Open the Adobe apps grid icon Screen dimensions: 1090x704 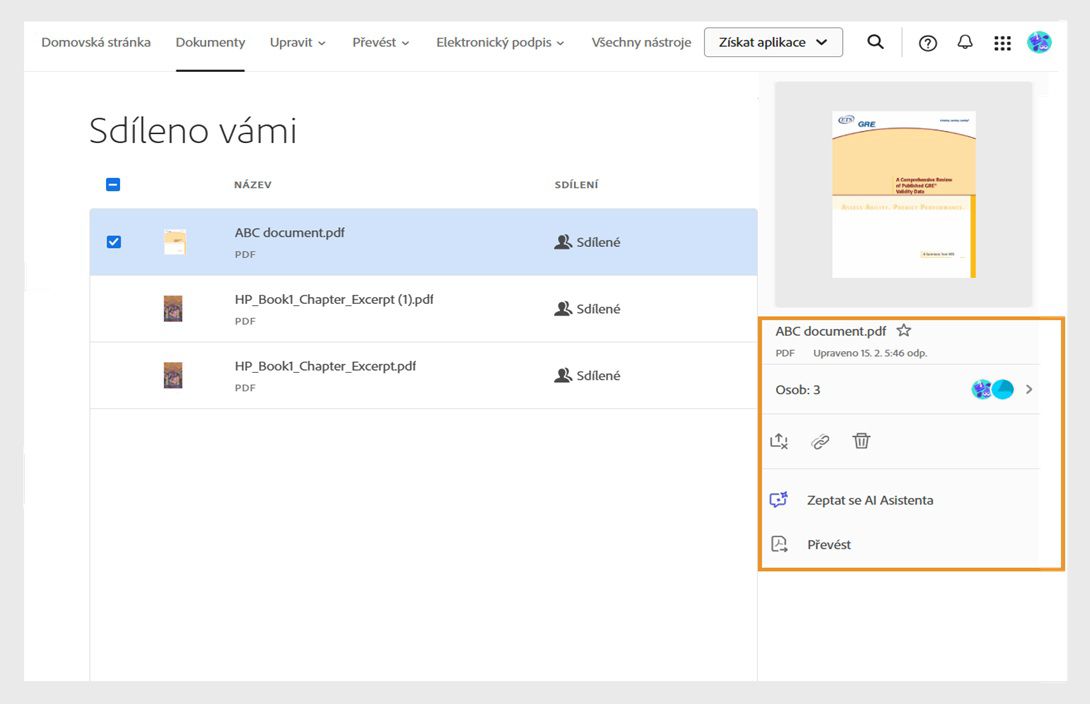1002,42
